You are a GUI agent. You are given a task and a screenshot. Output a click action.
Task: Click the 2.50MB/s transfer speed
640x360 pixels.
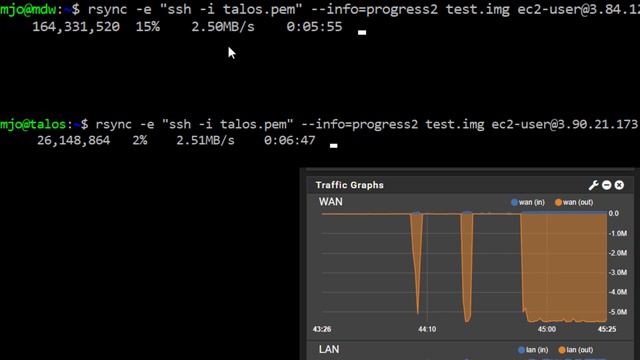click(x=223, y=27)
